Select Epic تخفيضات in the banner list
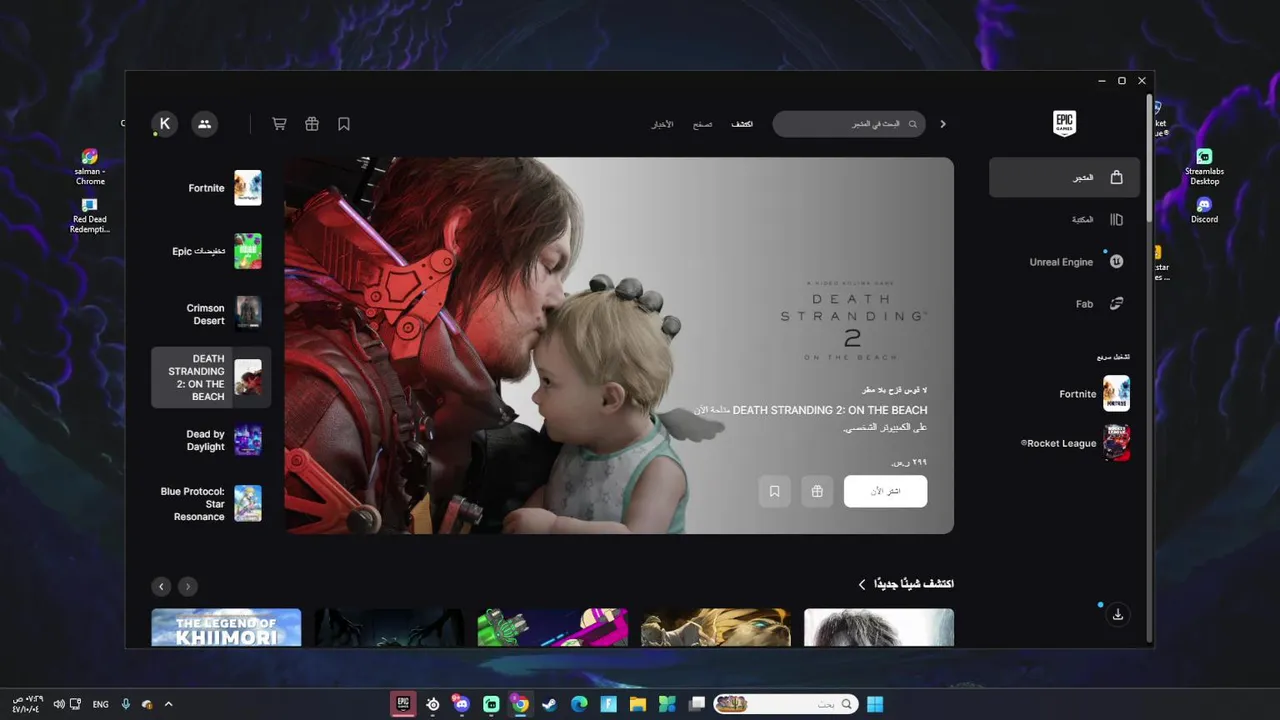The height and width of the screenshot is (720, 1280). tap(210, 251)
